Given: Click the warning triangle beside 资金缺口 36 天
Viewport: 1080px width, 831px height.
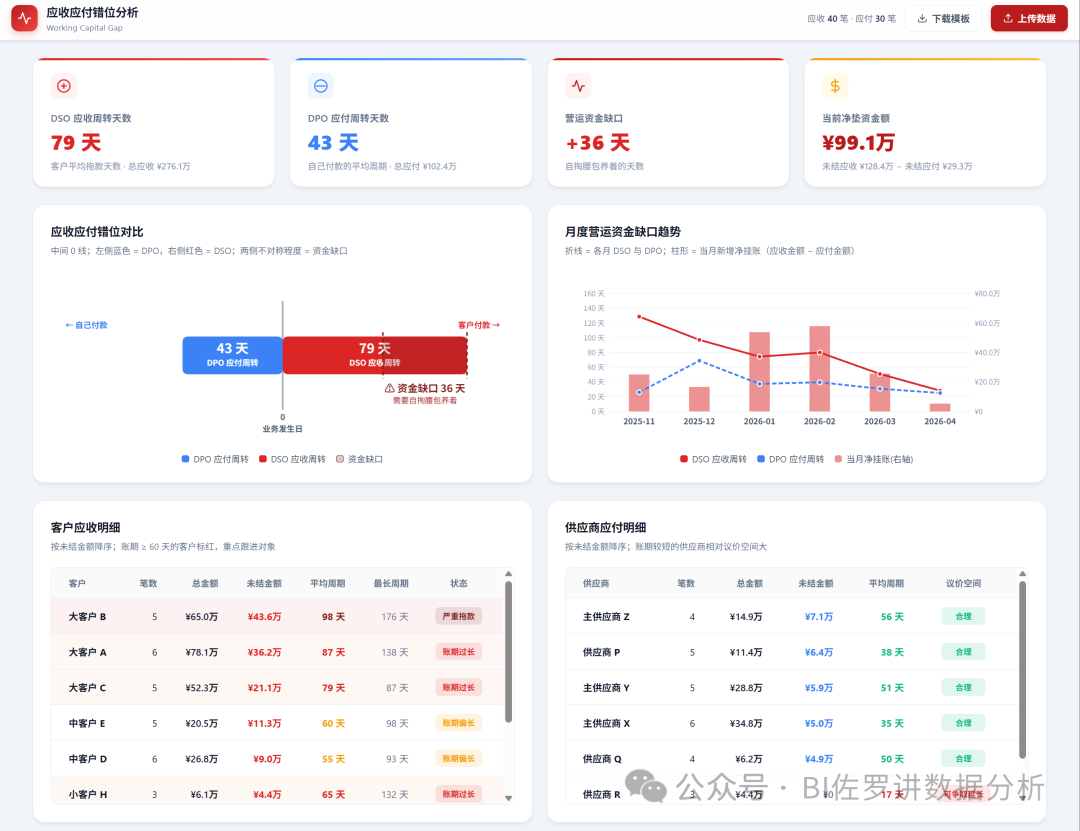Looking at the screenshot, I should [x=389, y=389].
